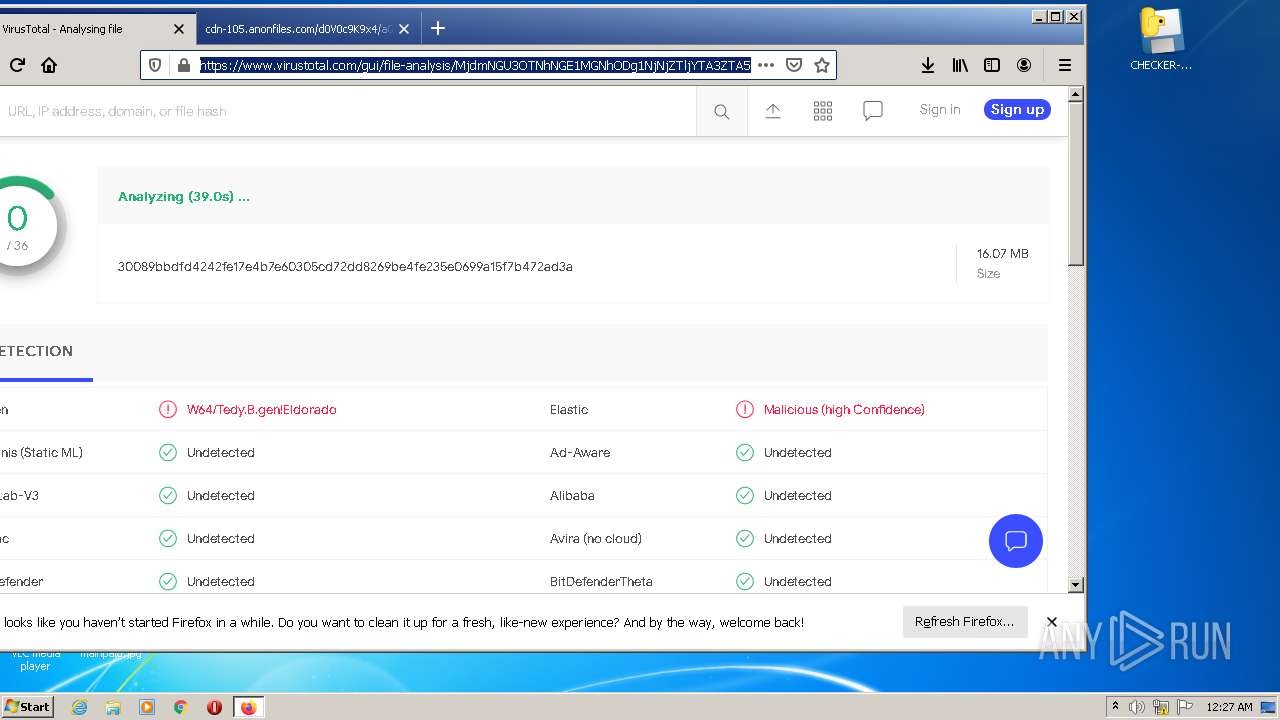Click W64/Tedy.B.gen!Eldorado alert icon

pyautogui.click(x=168, y=410)
